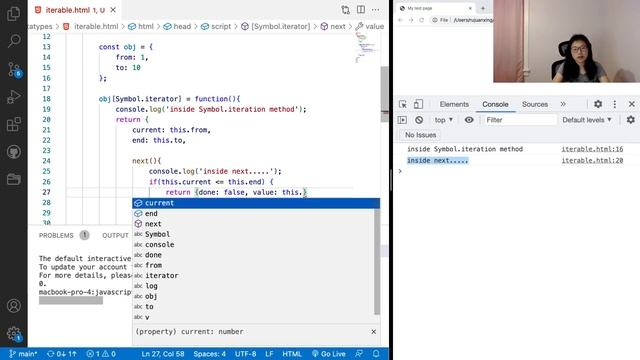This screenshot has width=640, height=360.
Task: Activate DevTools inspect element picker
Action: tap(403, 104)
